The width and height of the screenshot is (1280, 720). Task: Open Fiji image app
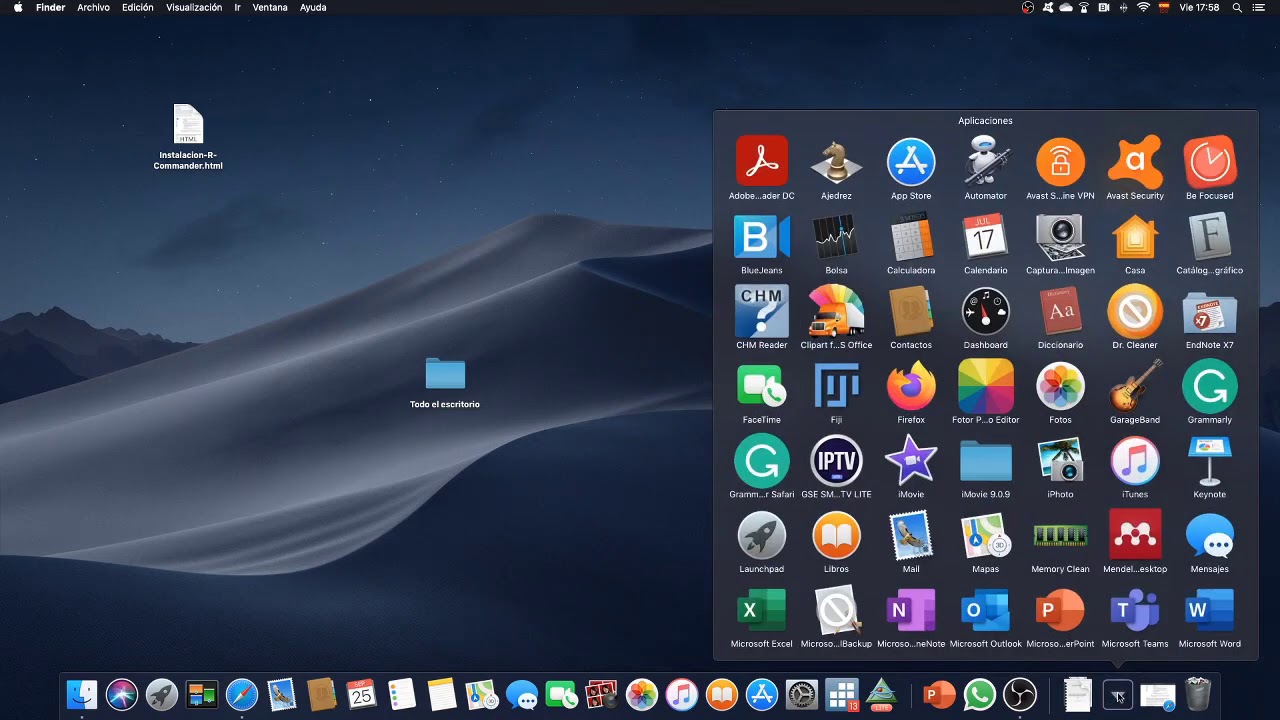(836, 386)
